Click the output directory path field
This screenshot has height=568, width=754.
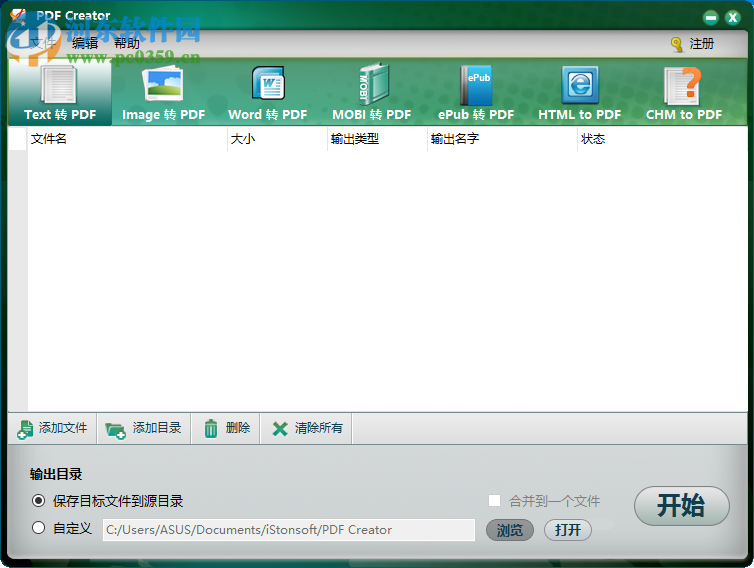click(289, 530)
